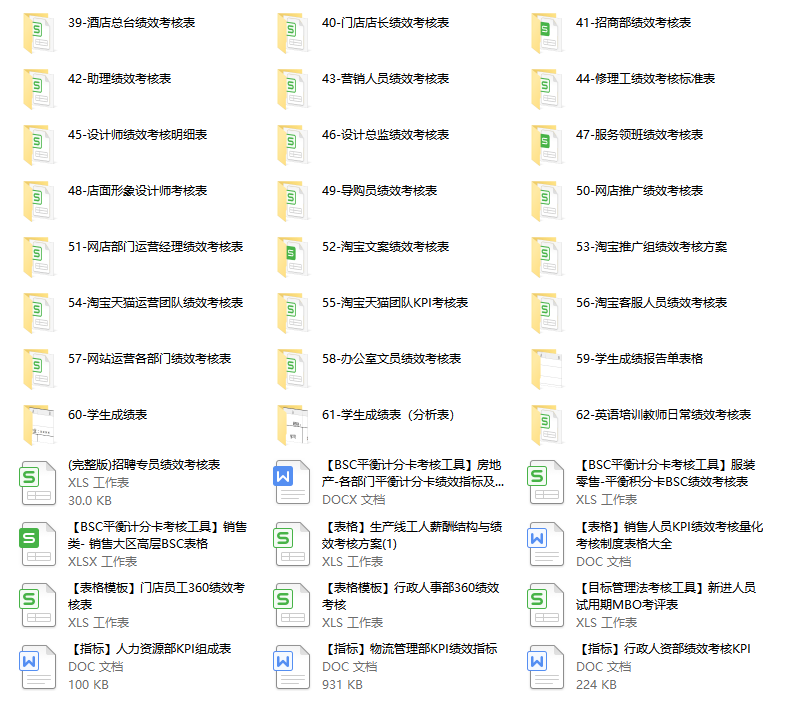Select folder icon for 43-营销人员绩效考核表
The width and height of the screenshot is (802, 703).
[x=293, y=89]
